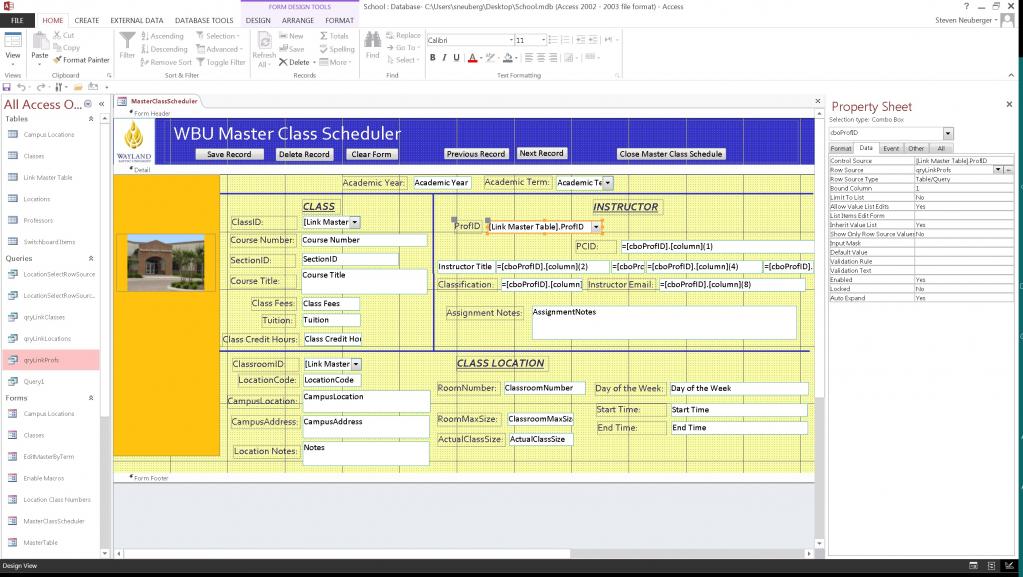1023x577 pixels.
Task: Click the align left icon
Action: (528, 57)
